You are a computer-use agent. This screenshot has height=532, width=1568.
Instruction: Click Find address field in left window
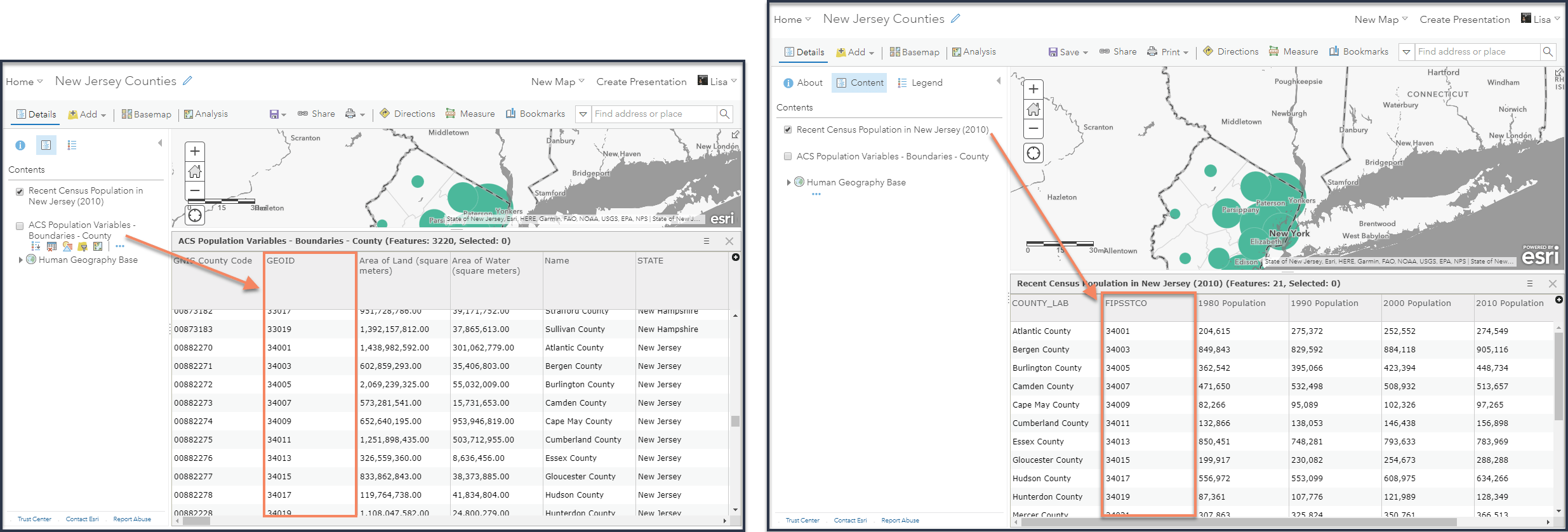(653, 114)
